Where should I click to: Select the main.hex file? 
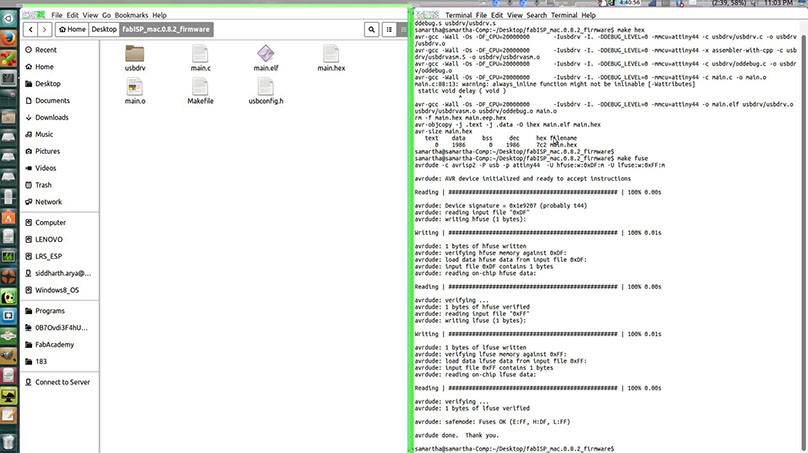coord(331,58)
